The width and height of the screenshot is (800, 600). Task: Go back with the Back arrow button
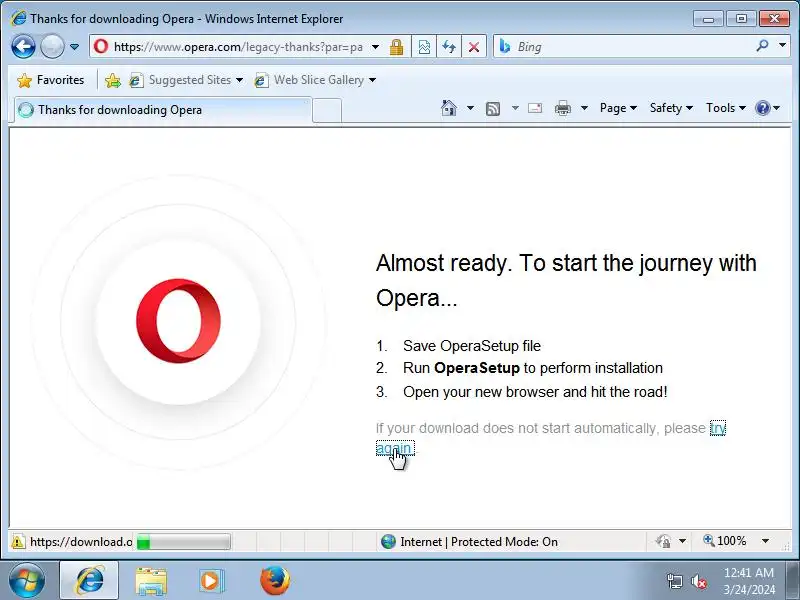(x=23, y=46)
